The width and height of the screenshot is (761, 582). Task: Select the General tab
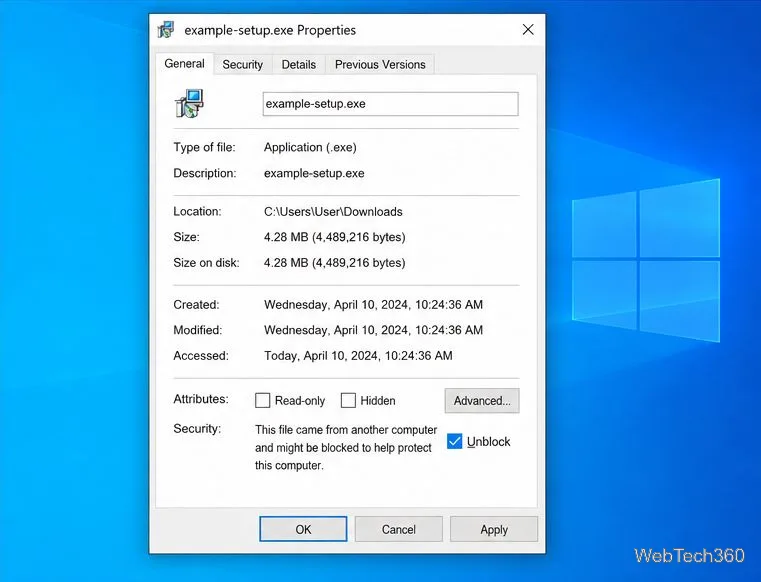[184, 64]
